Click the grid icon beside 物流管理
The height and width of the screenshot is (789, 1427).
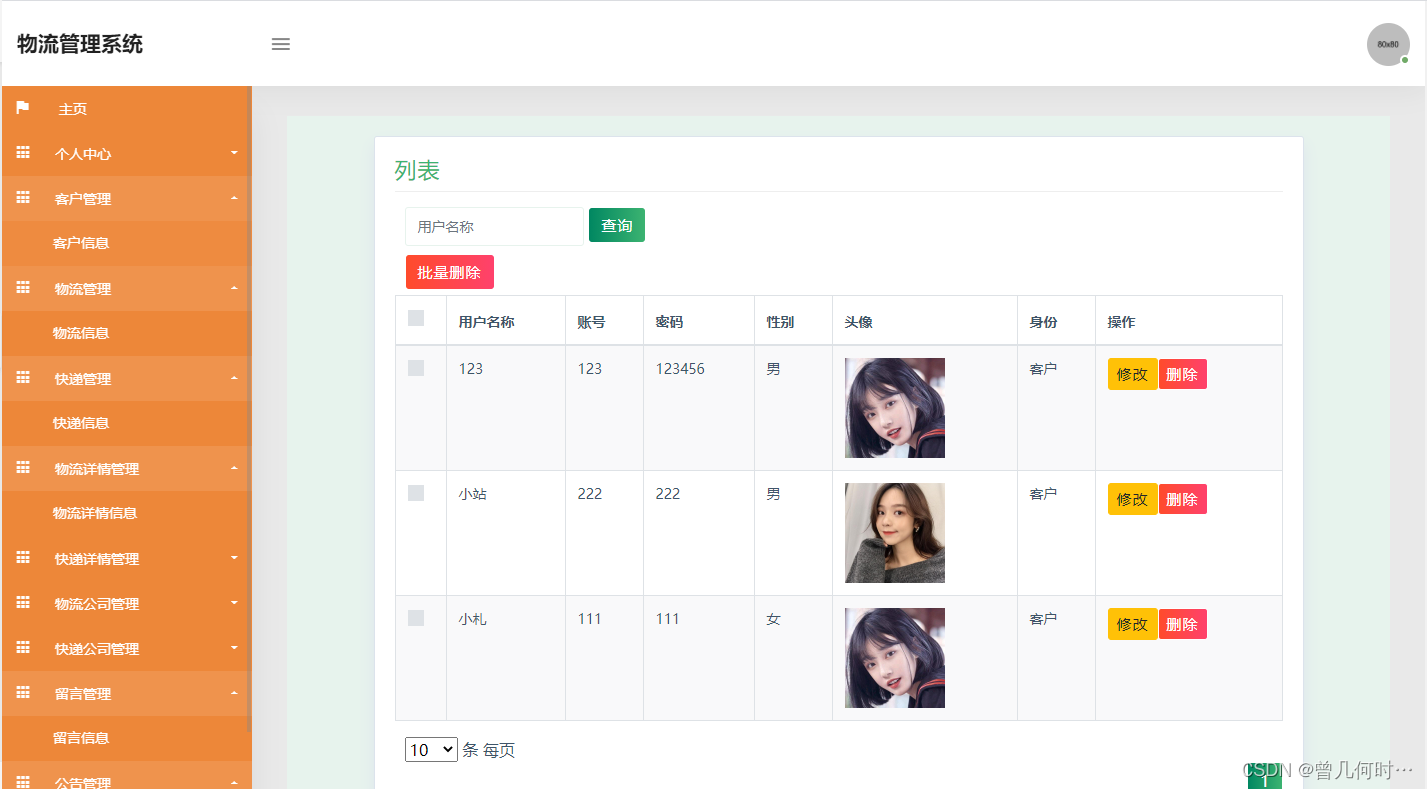click(x=23, y=288)
